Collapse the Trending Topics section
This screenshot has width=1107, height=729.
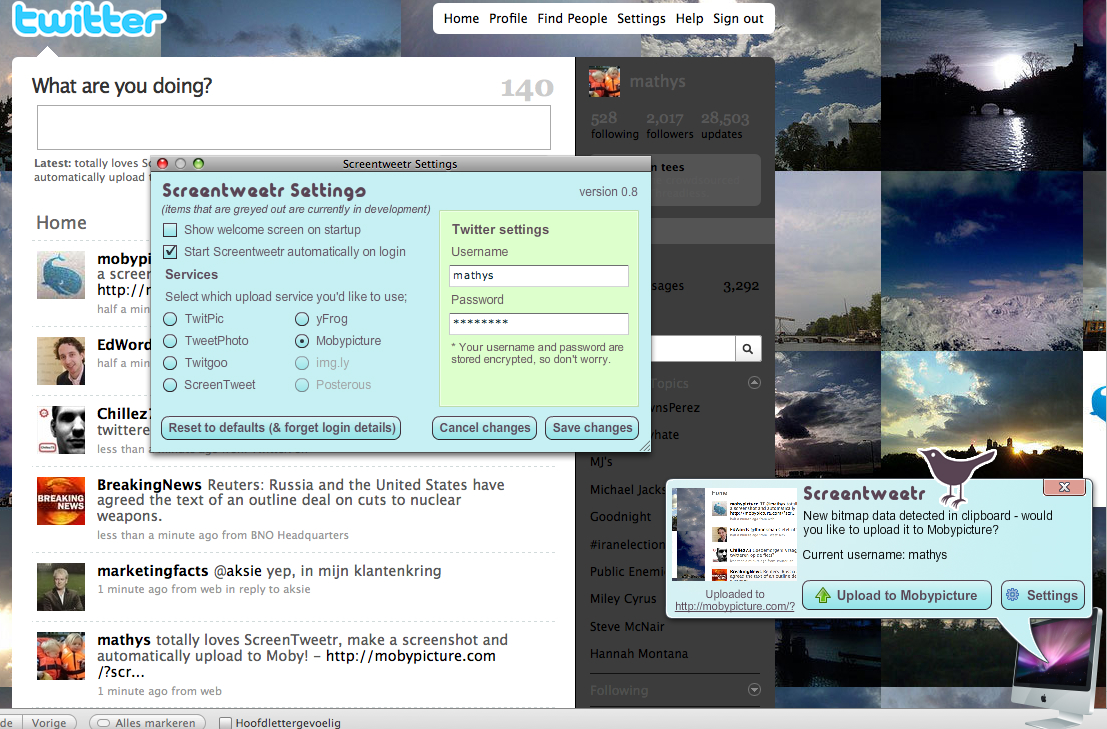754,383
